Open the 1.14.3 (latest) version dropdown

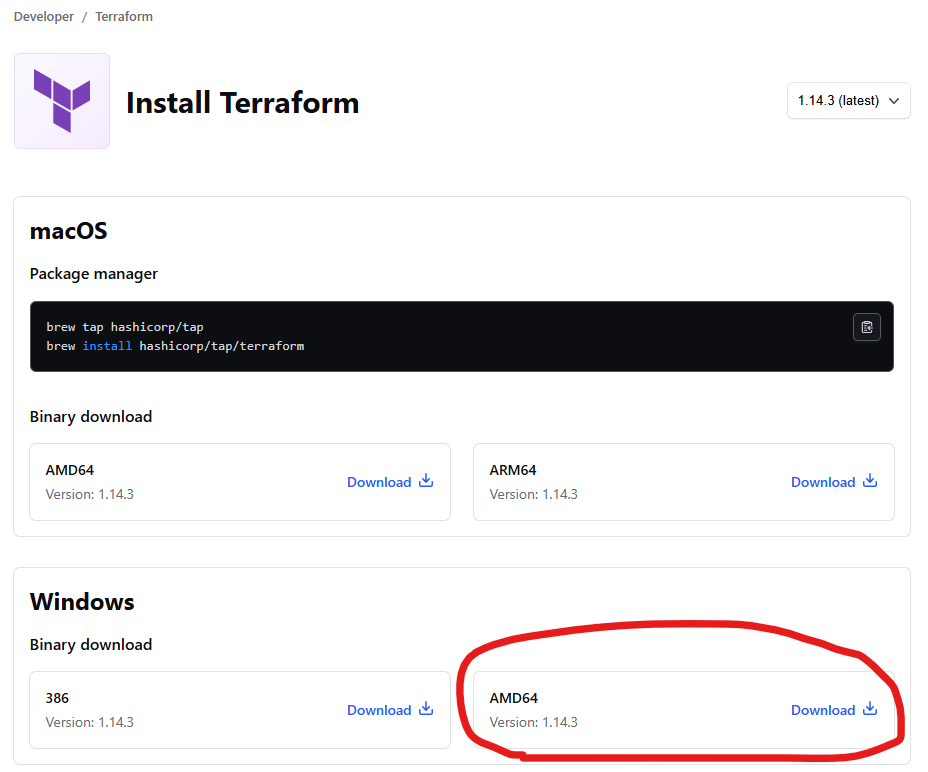[x=848, y=101]
